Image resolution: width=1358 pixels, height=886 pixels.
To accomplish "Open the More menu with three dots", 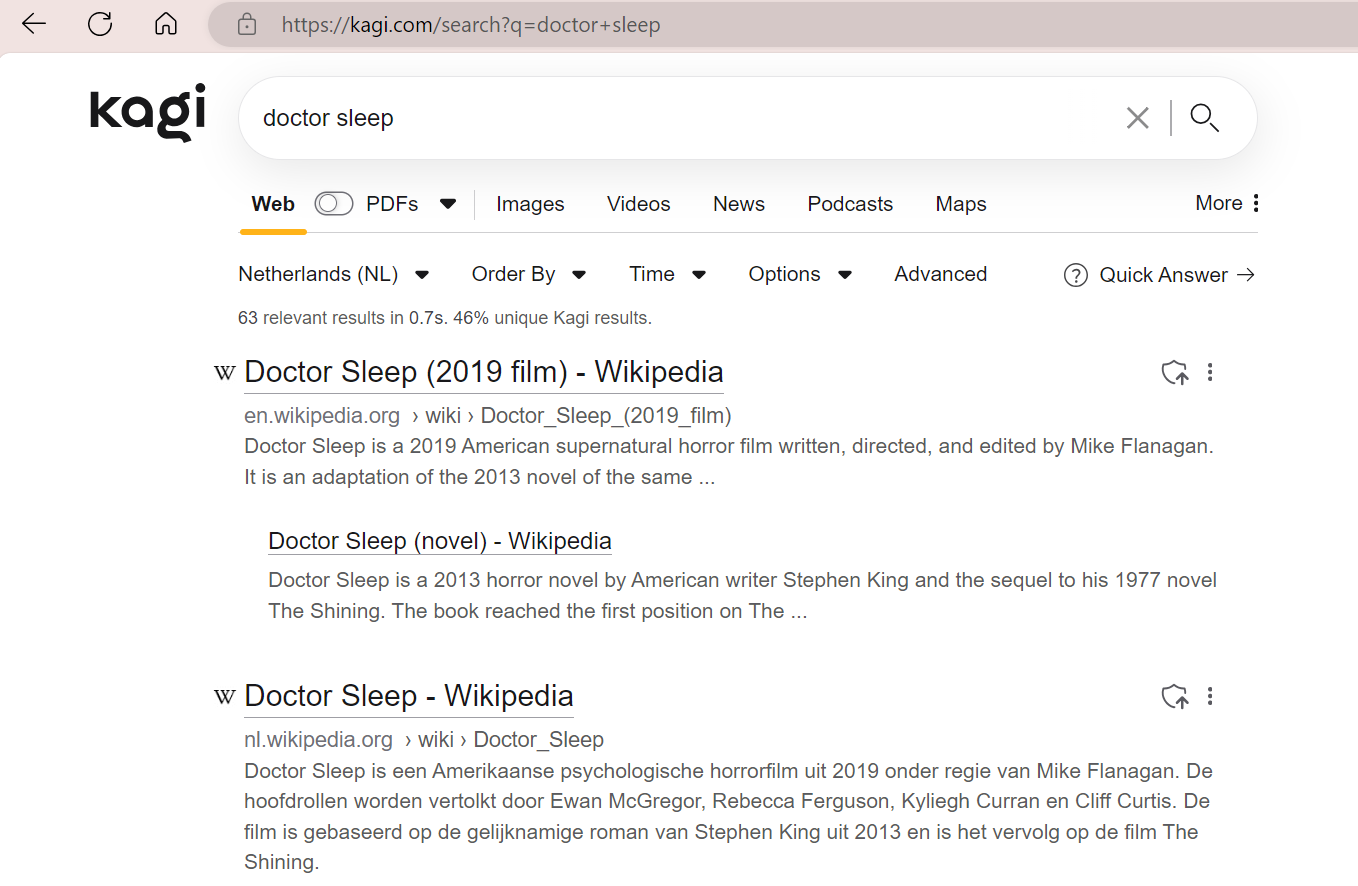I will [x=1227, y=204].
